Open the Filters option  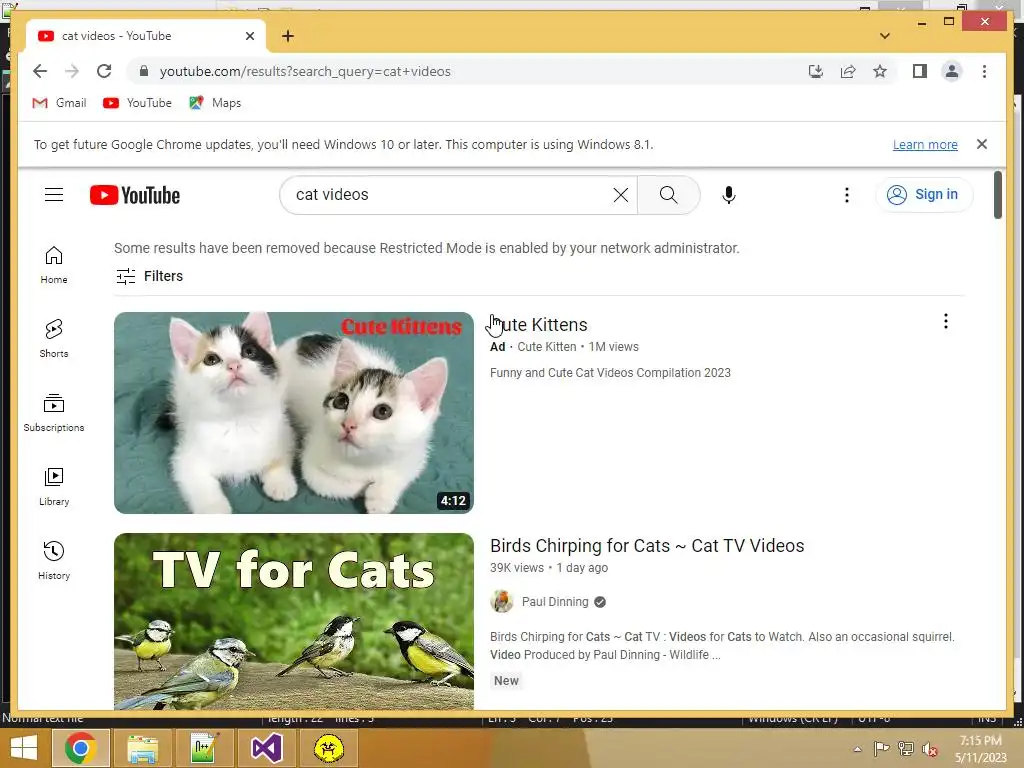(150, 276)
